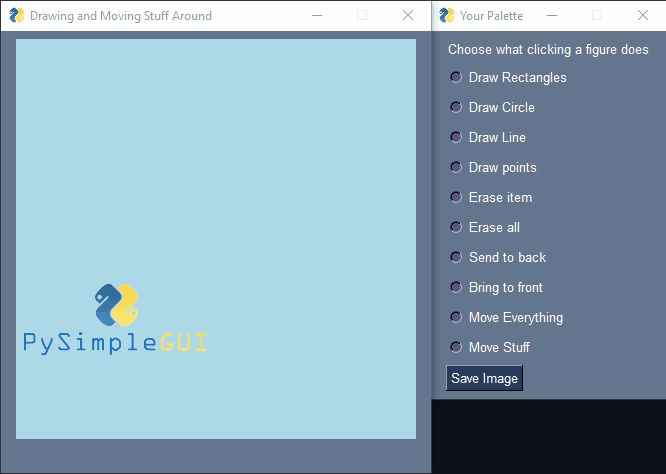Screen dimensions: 666x474
Task: Click the Your Palette window's Python icon
Action: (x=446, y=16)
